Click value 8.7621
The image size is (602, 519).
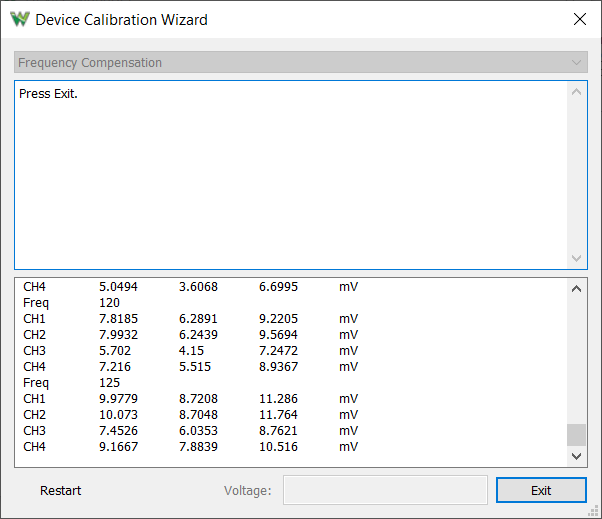[x=278, y=431]
